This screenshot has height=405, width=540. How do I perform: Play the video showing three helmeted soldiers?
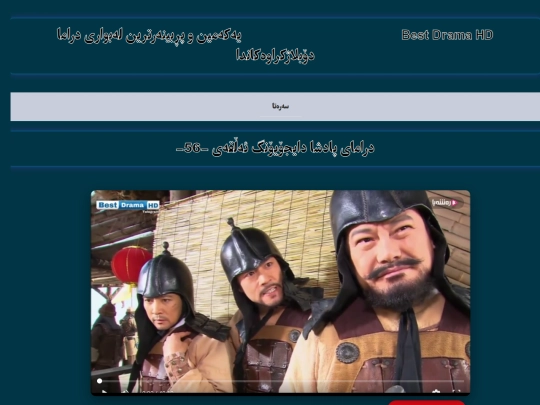click(280, 292)
